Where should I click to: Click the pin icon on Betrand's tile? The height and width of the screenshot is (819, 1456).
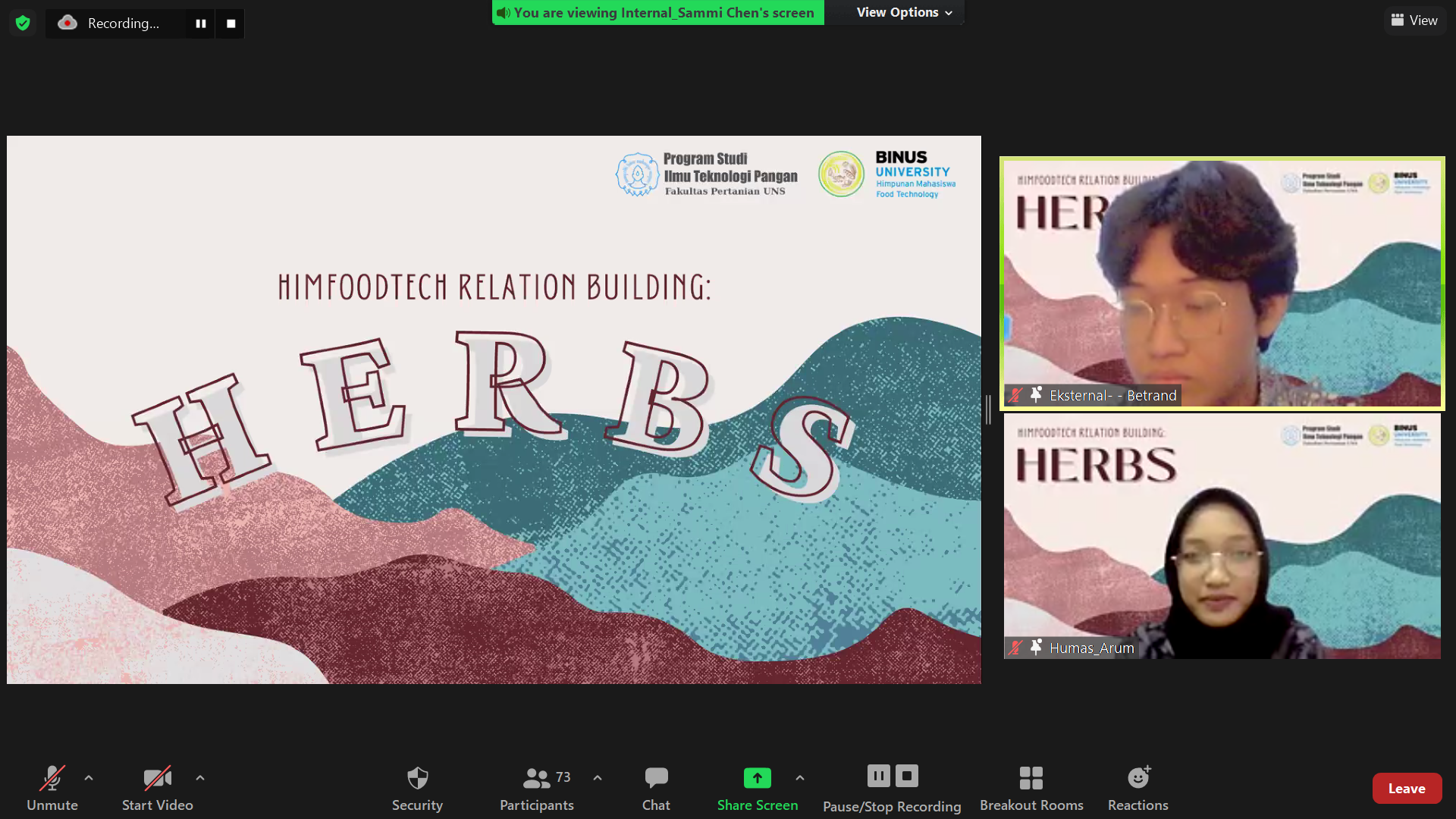(x=1035, y=395)
